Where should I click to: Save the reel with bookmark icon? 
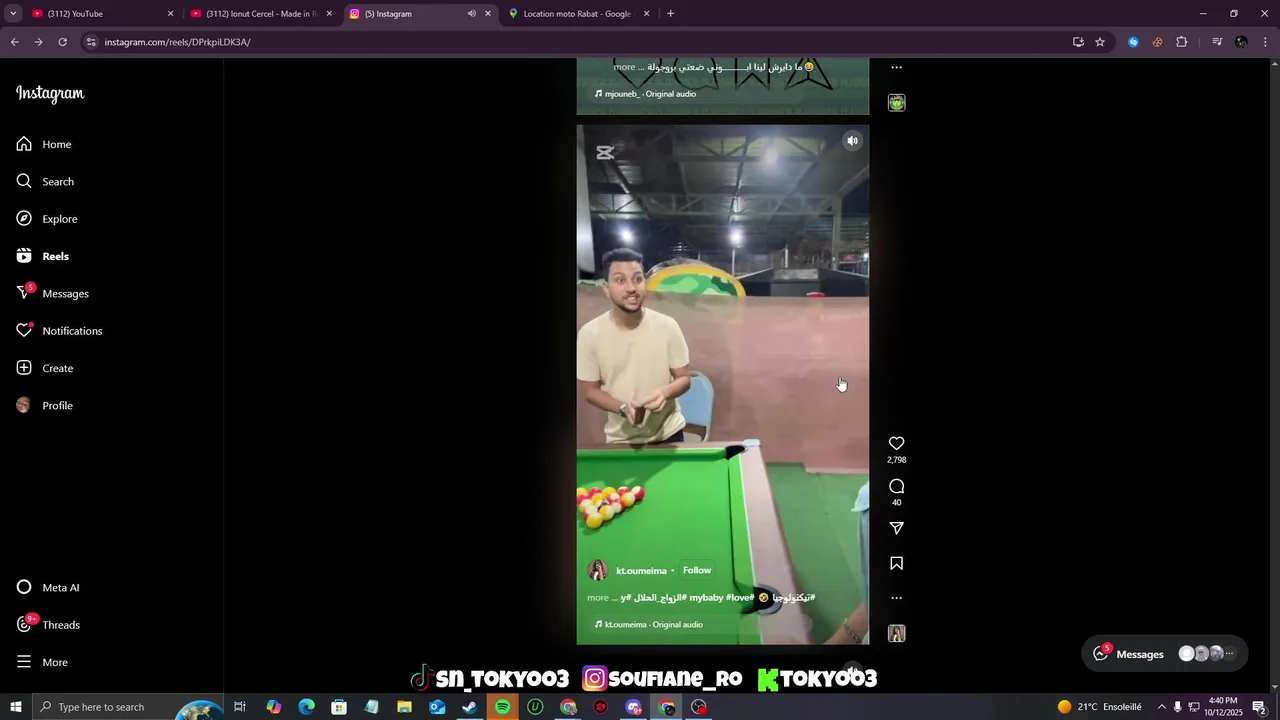click(897, 564)
